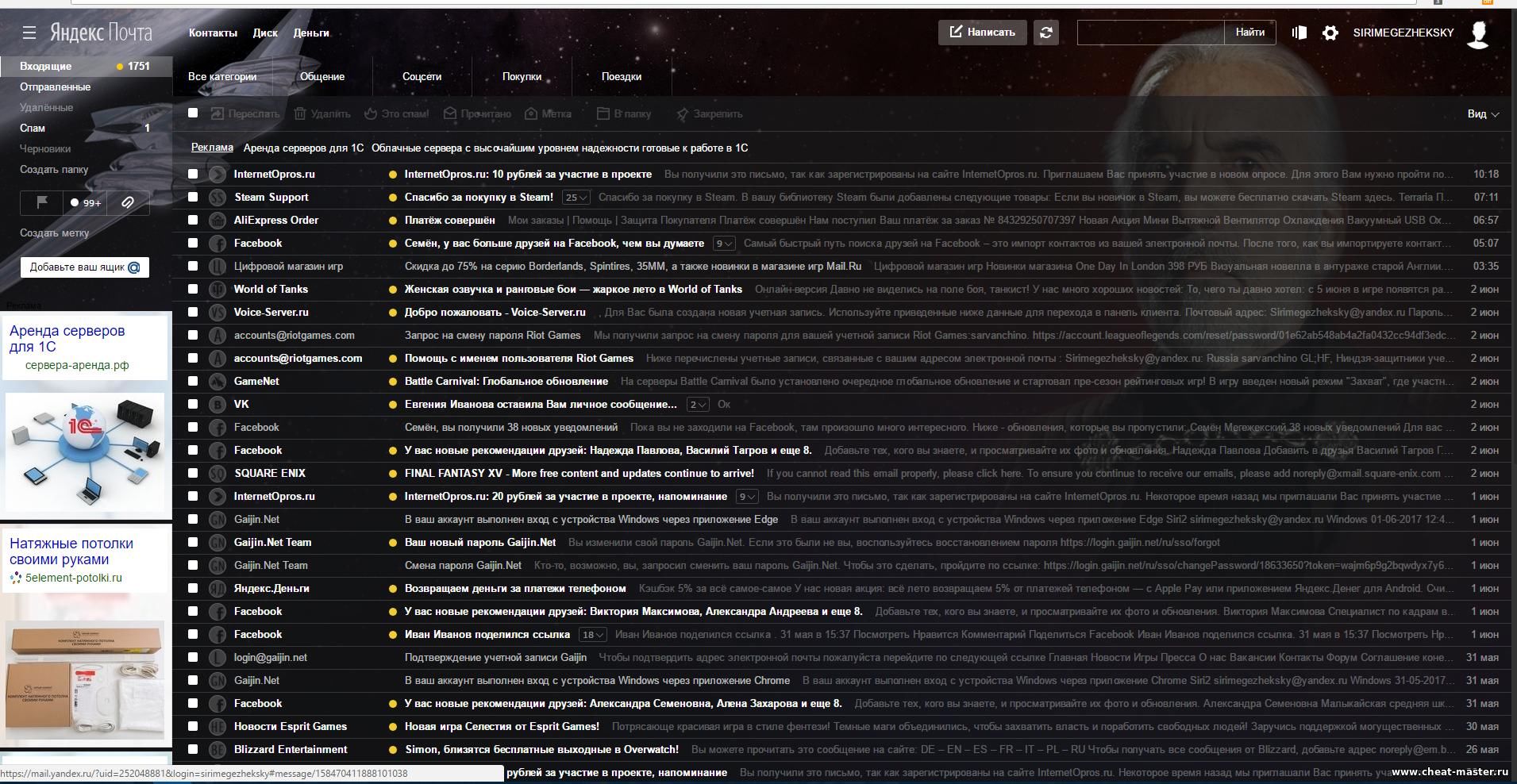Expand VK thread with 2 messages
The height and width of the screenshot is (784, 1517).
pyautogui.click(x=698, y=404)
